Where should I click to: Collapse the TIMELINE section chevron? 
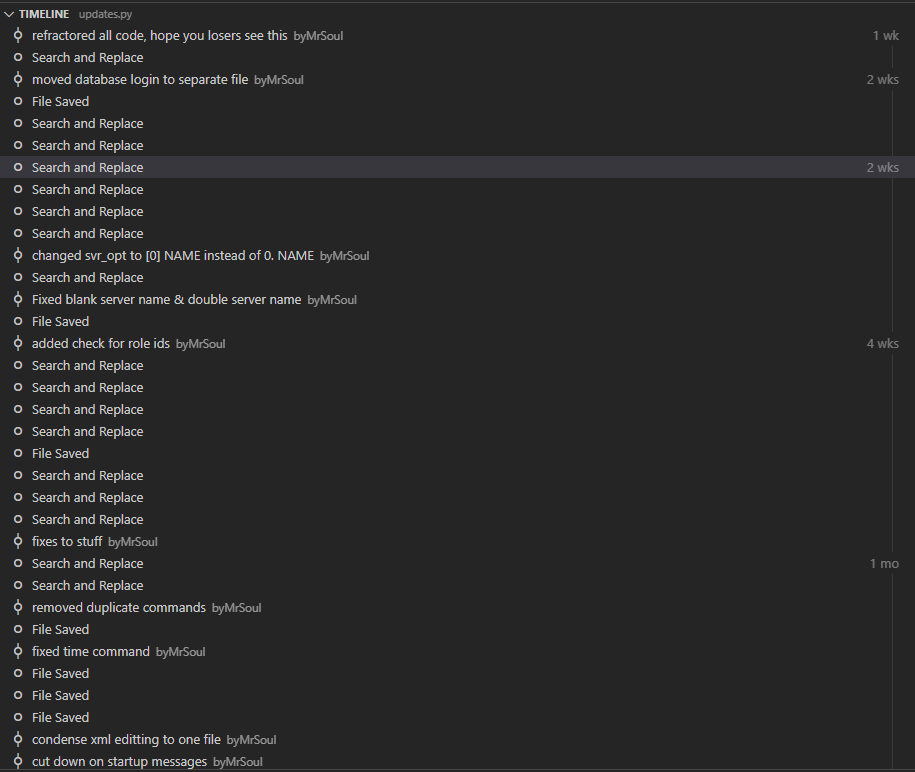(x=9, y=14)
